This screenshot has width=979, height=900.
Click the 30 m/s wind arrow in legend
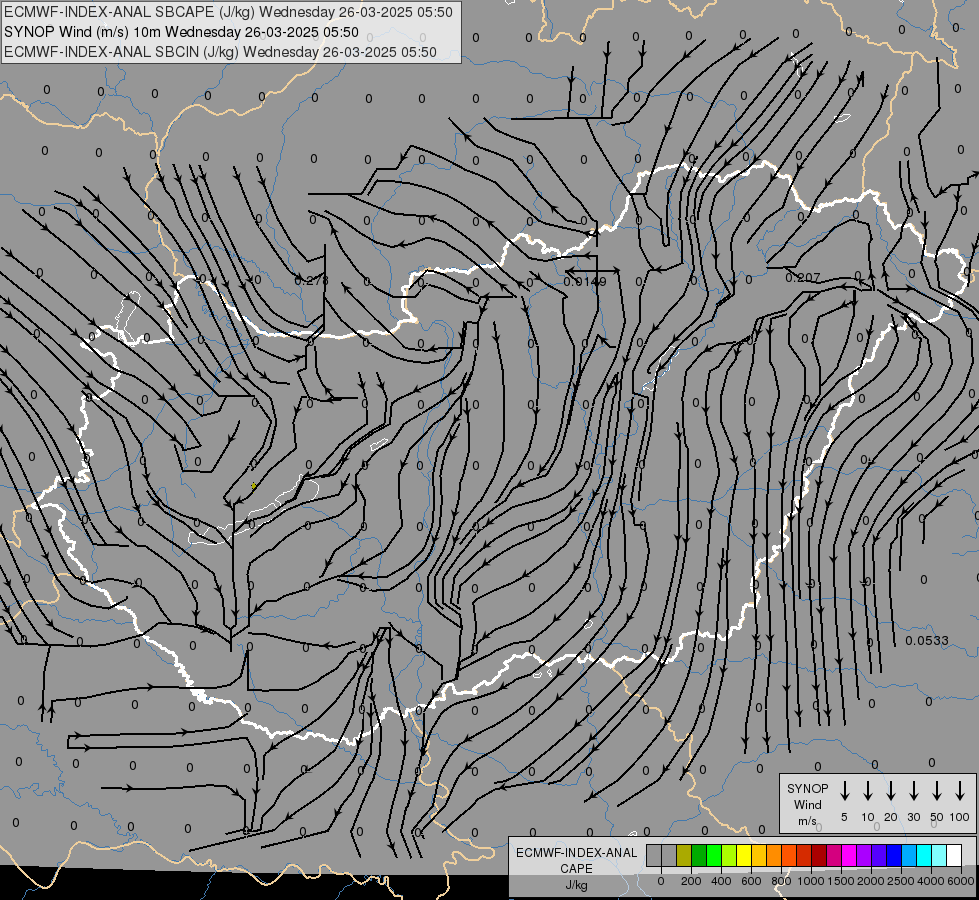[913, 791]
